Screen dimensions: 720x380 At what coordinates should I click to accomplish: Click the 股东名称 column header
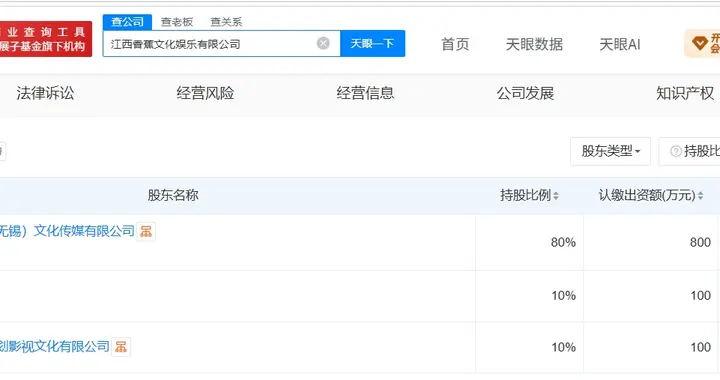[173, 196]
